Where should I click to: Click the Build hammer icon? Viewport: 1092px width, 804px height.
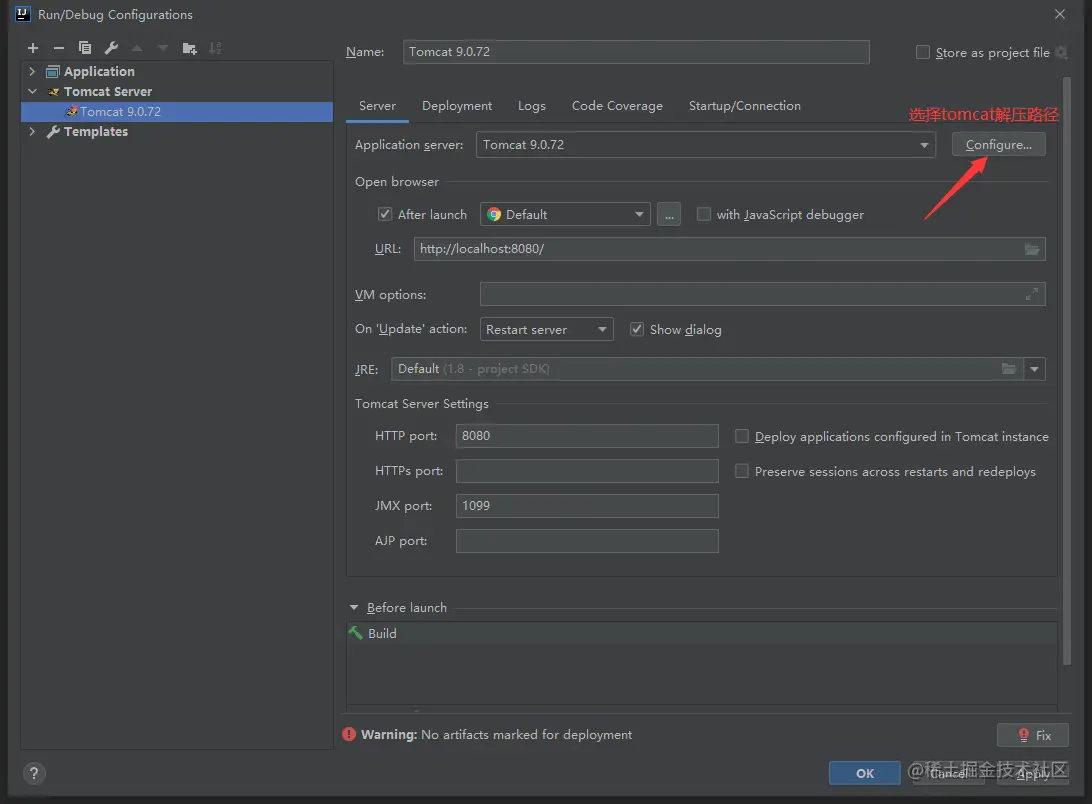(x=356, y=633)
